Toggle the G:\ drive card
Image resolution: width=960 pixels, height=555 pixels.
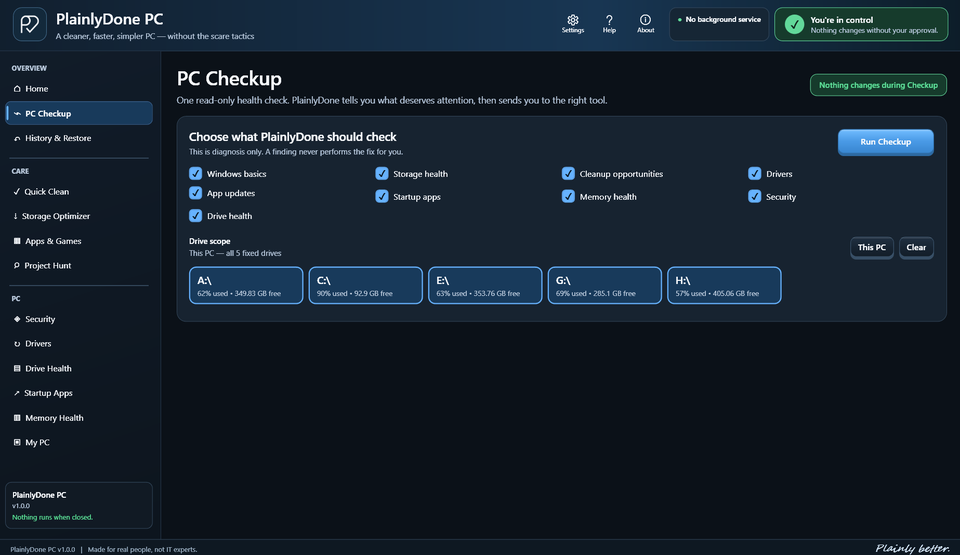click(604, 285)
